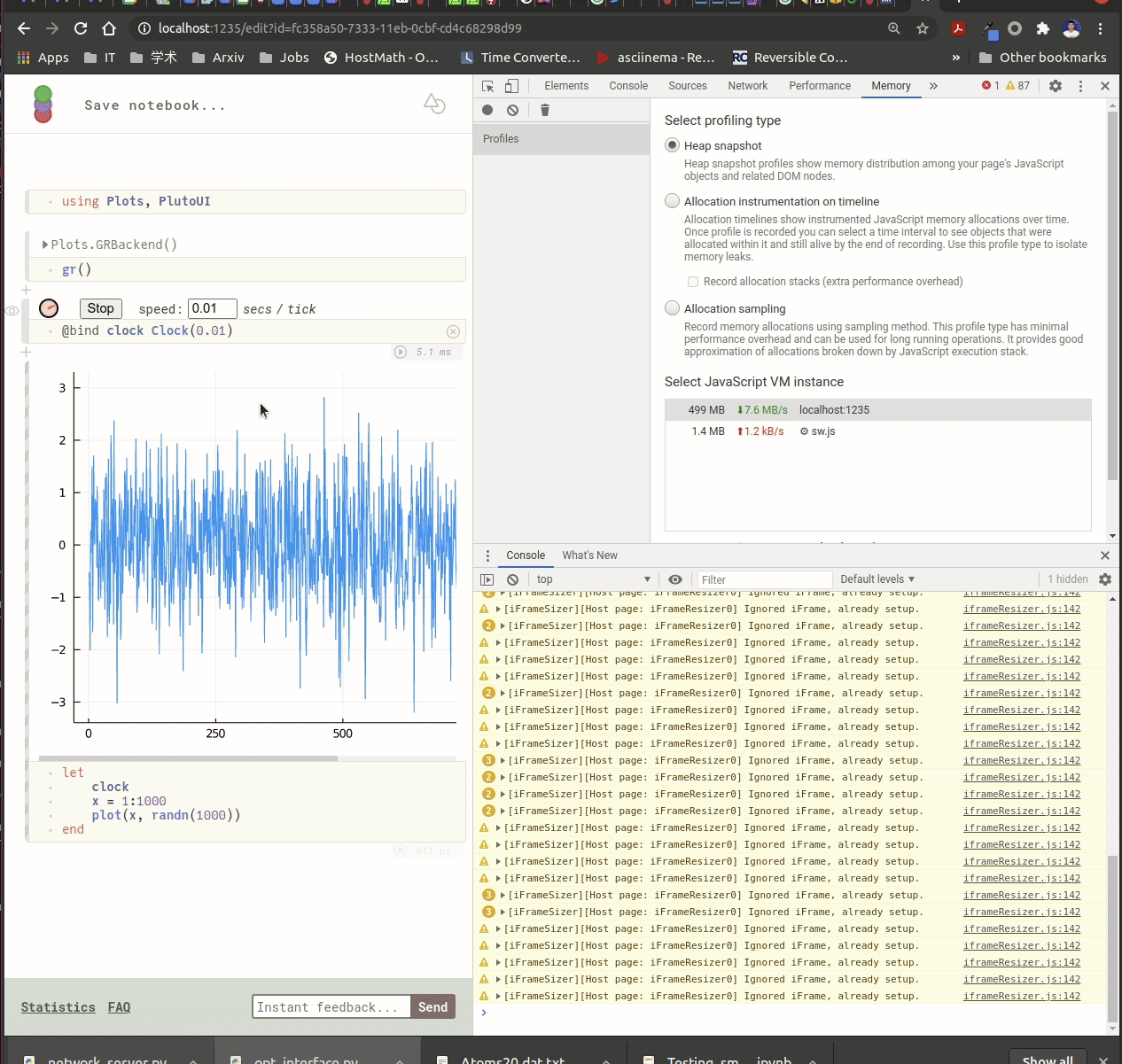Click the eye live expression icon in console
This screenshot has width=1122, height=1064.
pos(675,579)
